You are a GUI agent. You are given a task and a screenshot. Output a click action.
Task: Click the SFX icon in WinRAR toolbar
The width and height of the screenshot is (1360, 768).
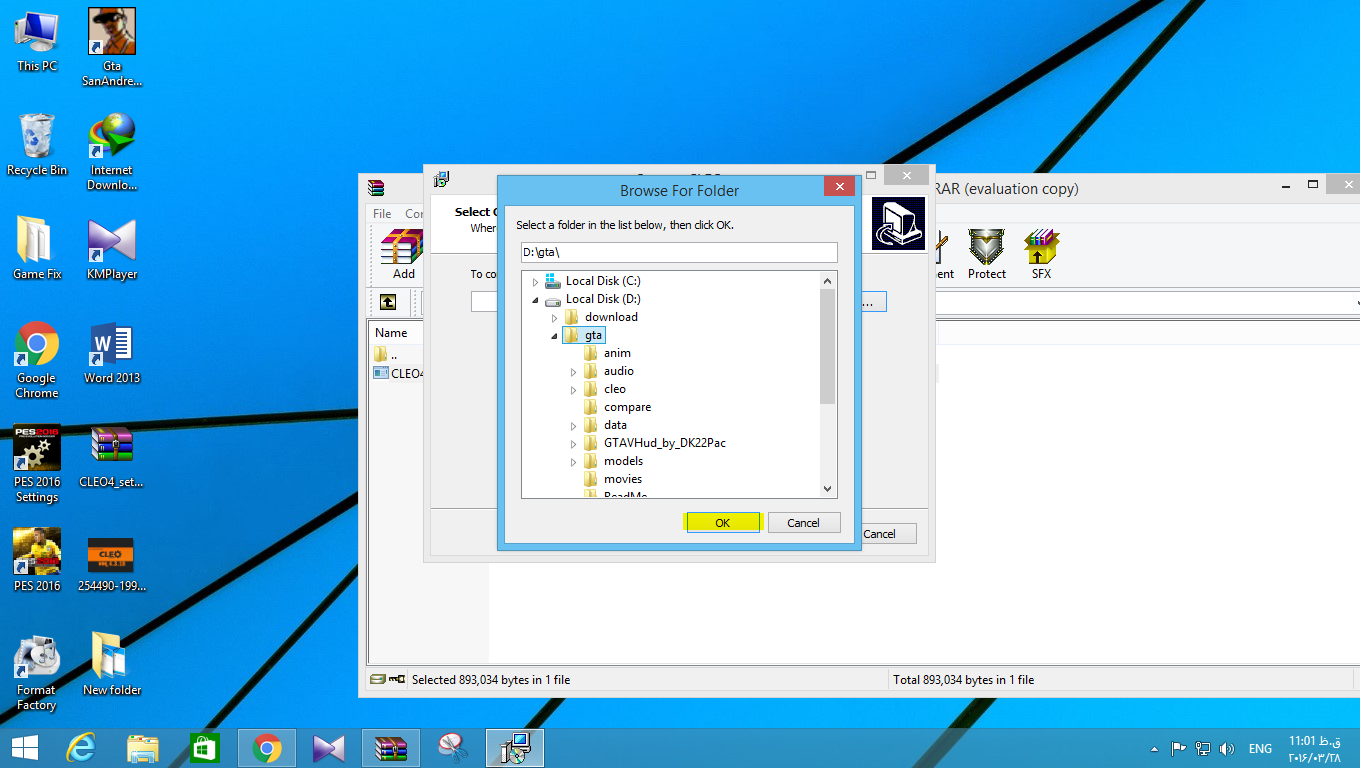pyautogui.click(x=1041, y=254)
